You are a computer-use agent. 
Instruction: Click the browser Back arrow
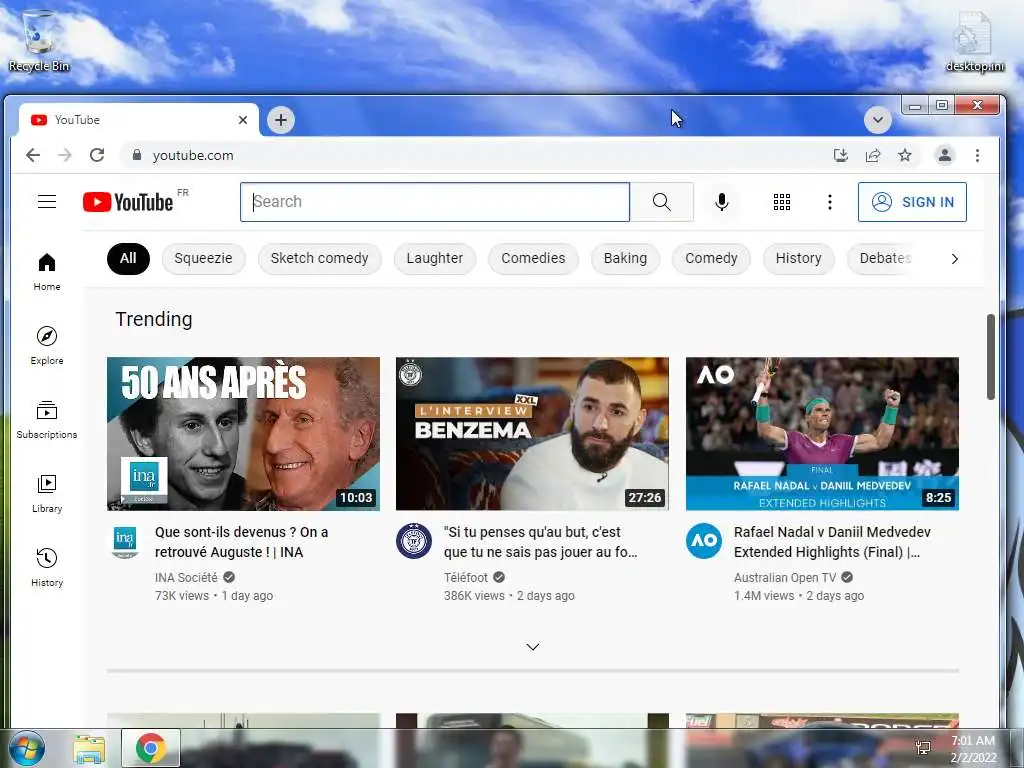(x=33, y=155)
